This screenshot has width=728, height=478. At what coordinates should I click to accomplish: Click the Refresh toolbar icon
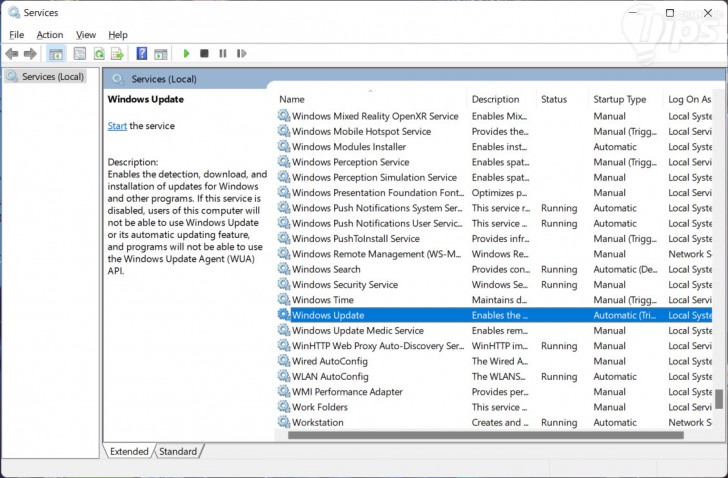pyautogui.click(x=98, y=53)
